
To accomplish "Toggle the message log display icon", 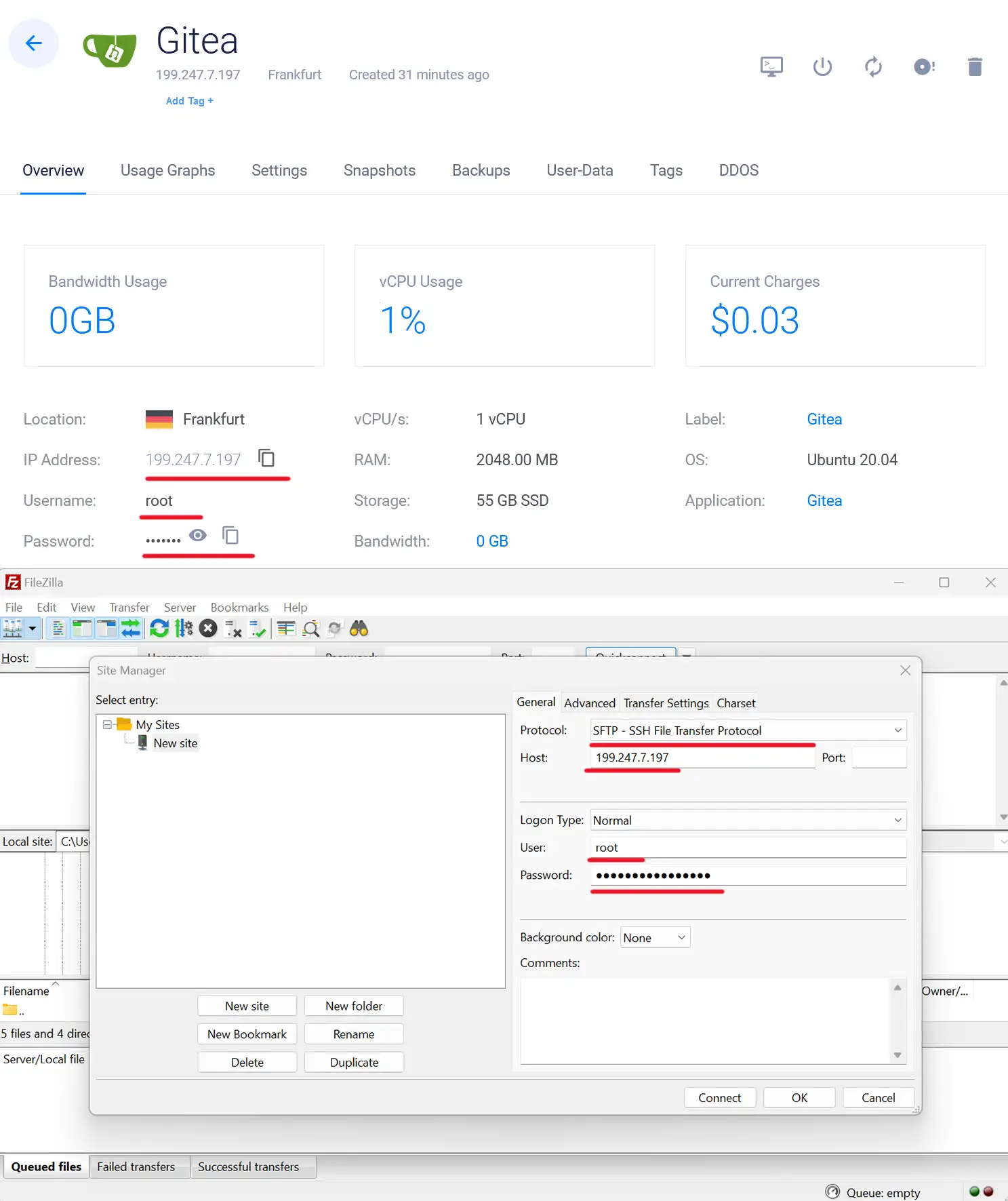I will click(58, 629).
